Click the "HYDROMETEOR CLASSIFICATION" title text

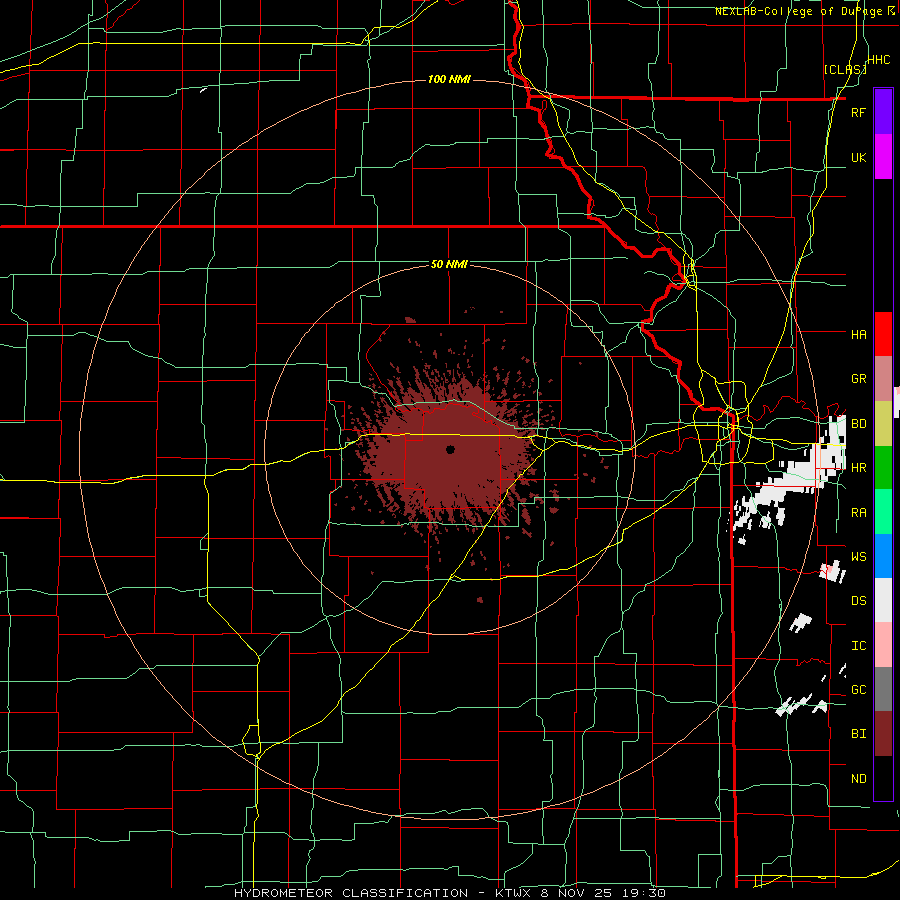351,893
